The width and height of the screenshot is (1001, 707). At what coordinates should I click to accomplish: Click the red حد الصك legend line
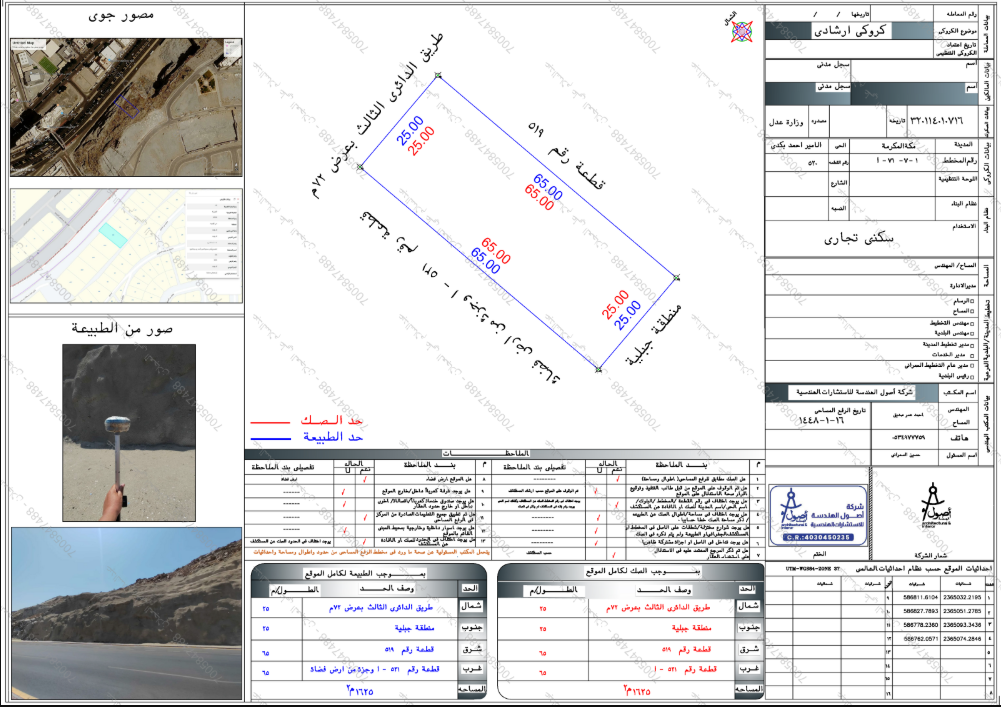(270, 422)
